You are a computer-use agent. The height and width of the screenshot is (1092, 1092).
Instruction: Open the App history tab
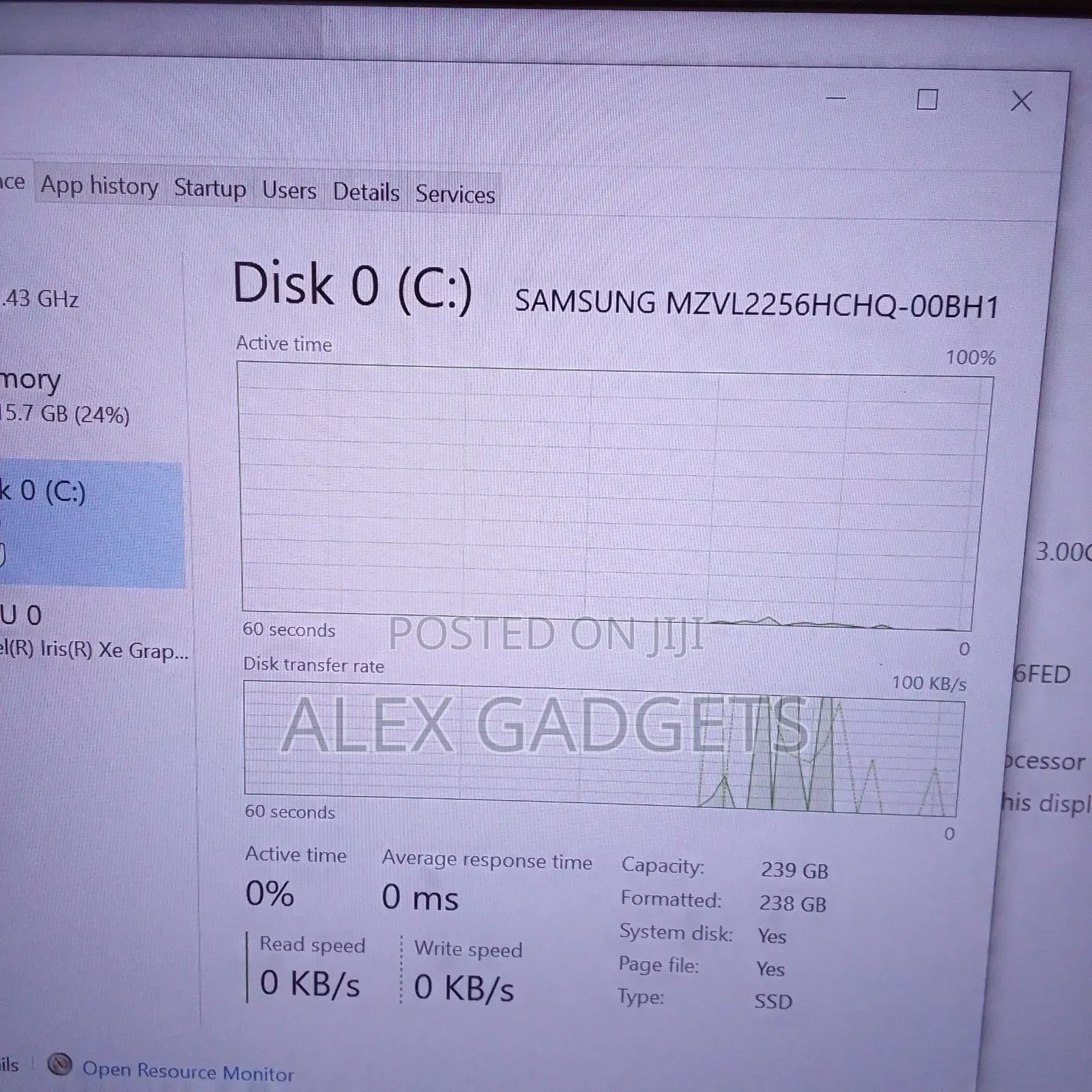[x=99, y=186]
